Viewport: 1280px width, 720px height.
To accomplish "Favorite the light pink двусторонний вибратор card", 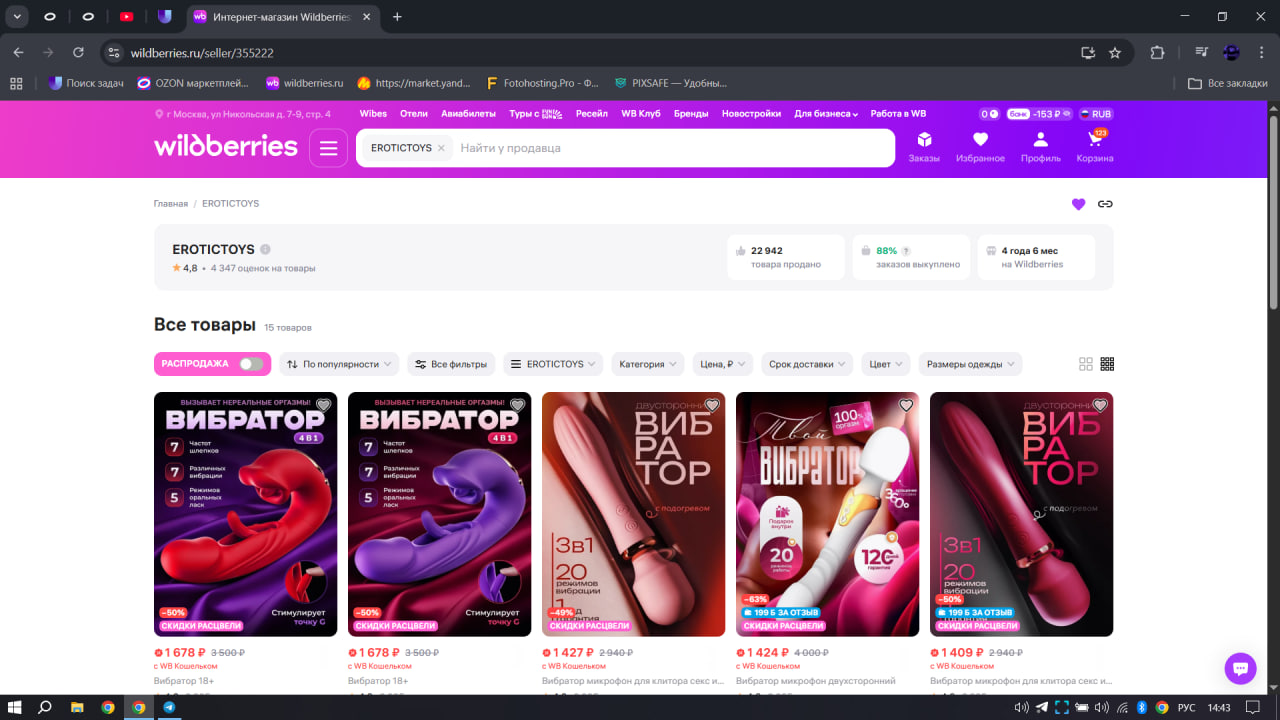I will [x=711, y=405].
